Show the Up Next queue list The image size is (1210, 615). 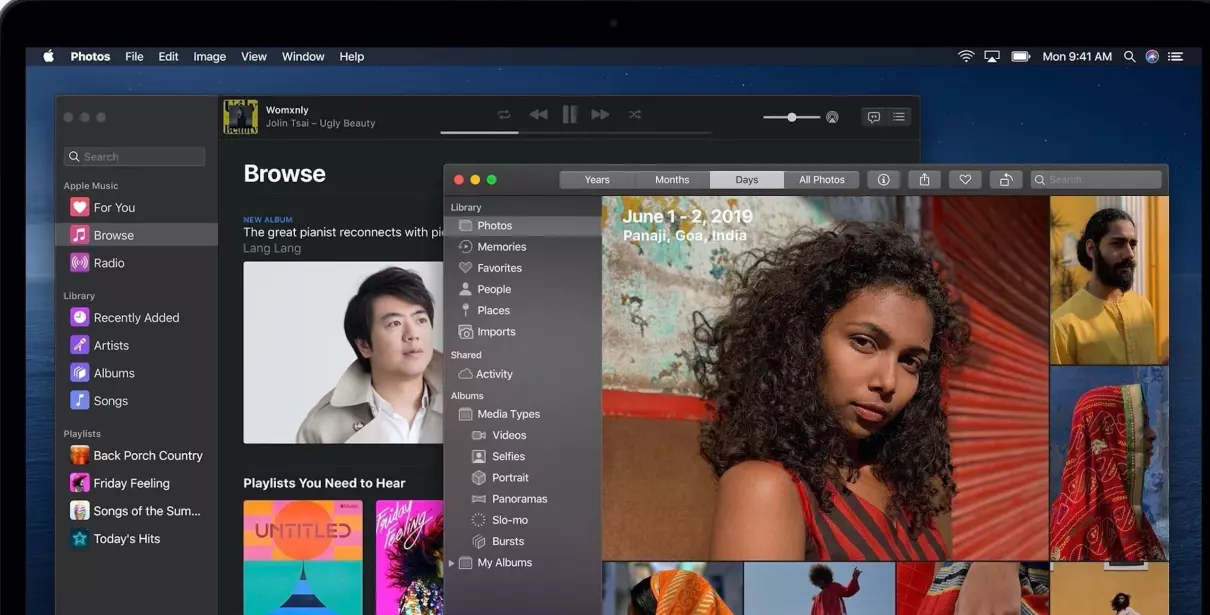point(900,117)
